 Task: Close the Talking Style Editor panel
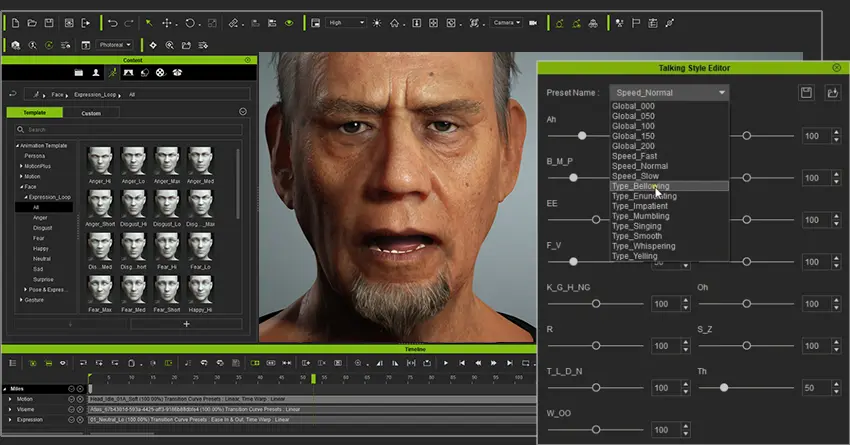tap(836, 67)
